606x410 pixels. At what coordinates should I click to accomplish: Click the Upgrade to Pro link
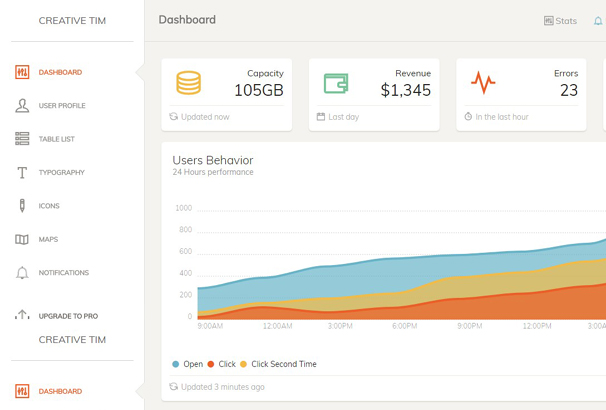click(68, 316)
